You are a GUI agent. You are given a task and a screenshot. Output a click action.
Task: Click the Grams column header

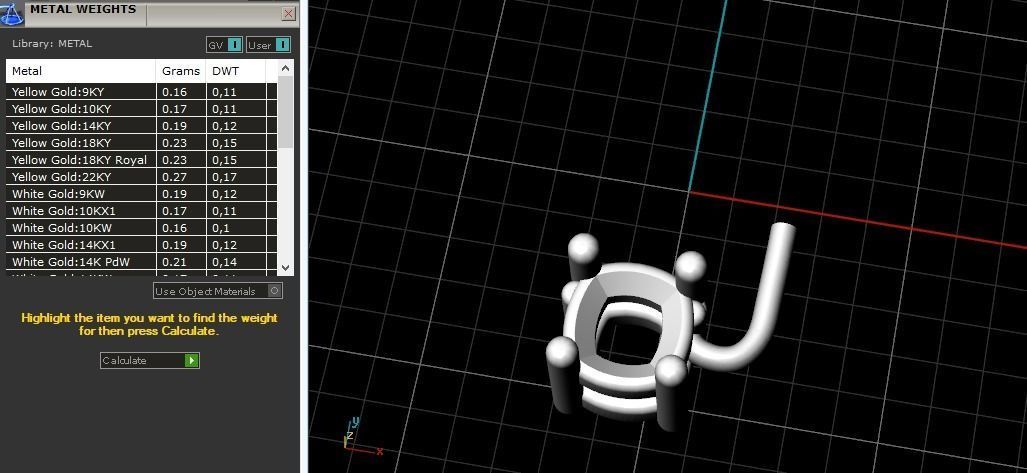coord(181,71)
